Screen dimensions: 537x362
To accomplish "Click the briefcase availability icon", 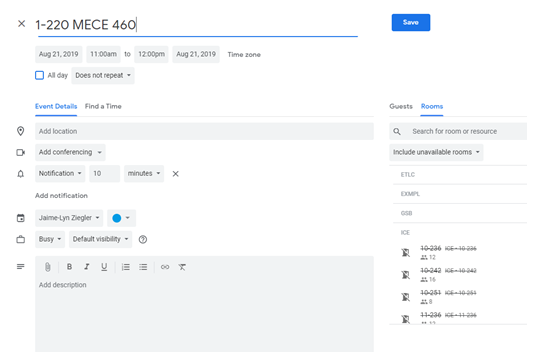I will [x=21, y=239].
